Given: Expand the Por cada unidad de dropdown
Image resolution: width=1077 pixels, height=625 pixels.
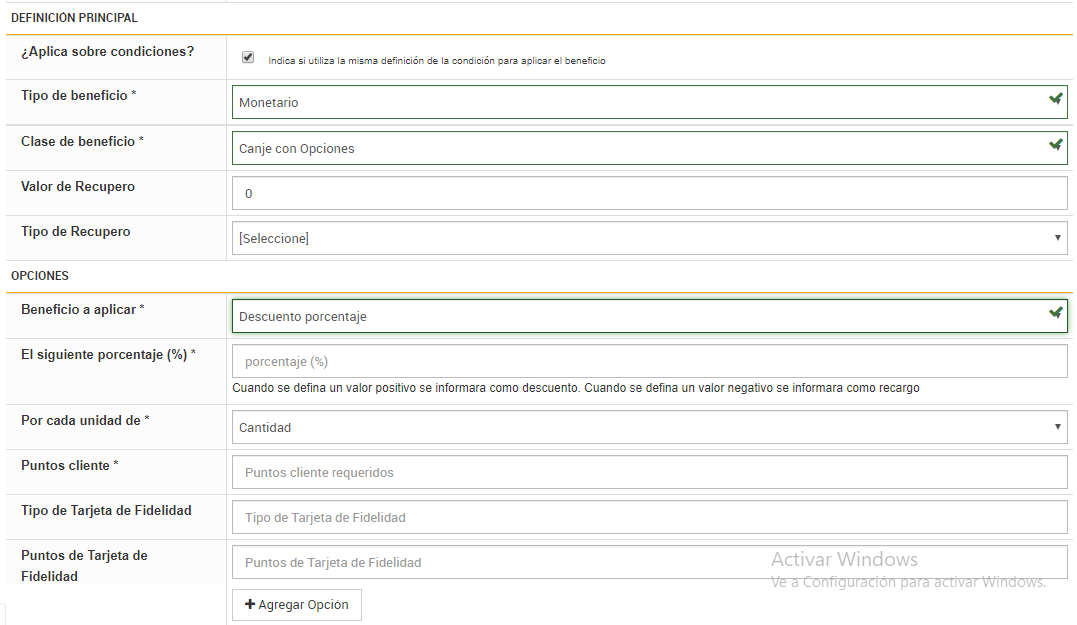Looking at the screenshot, I should (649, 427).
